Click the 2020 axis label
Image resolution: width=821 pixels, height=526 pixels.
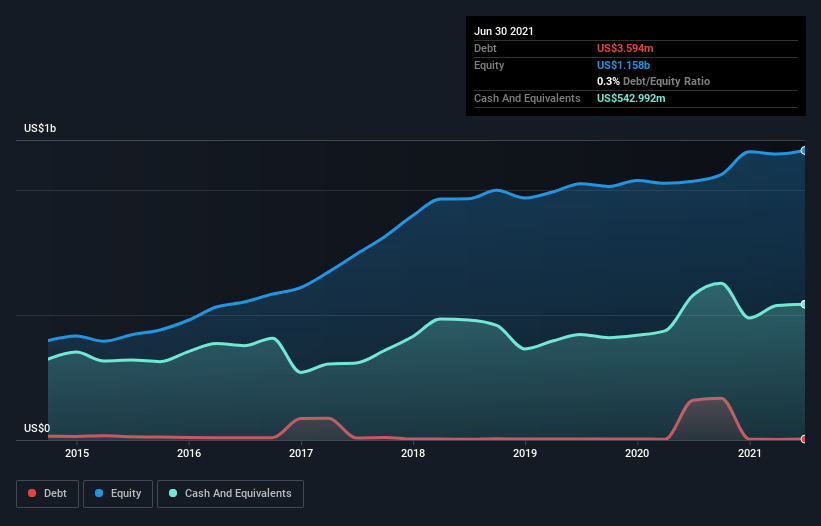point(637,453)
